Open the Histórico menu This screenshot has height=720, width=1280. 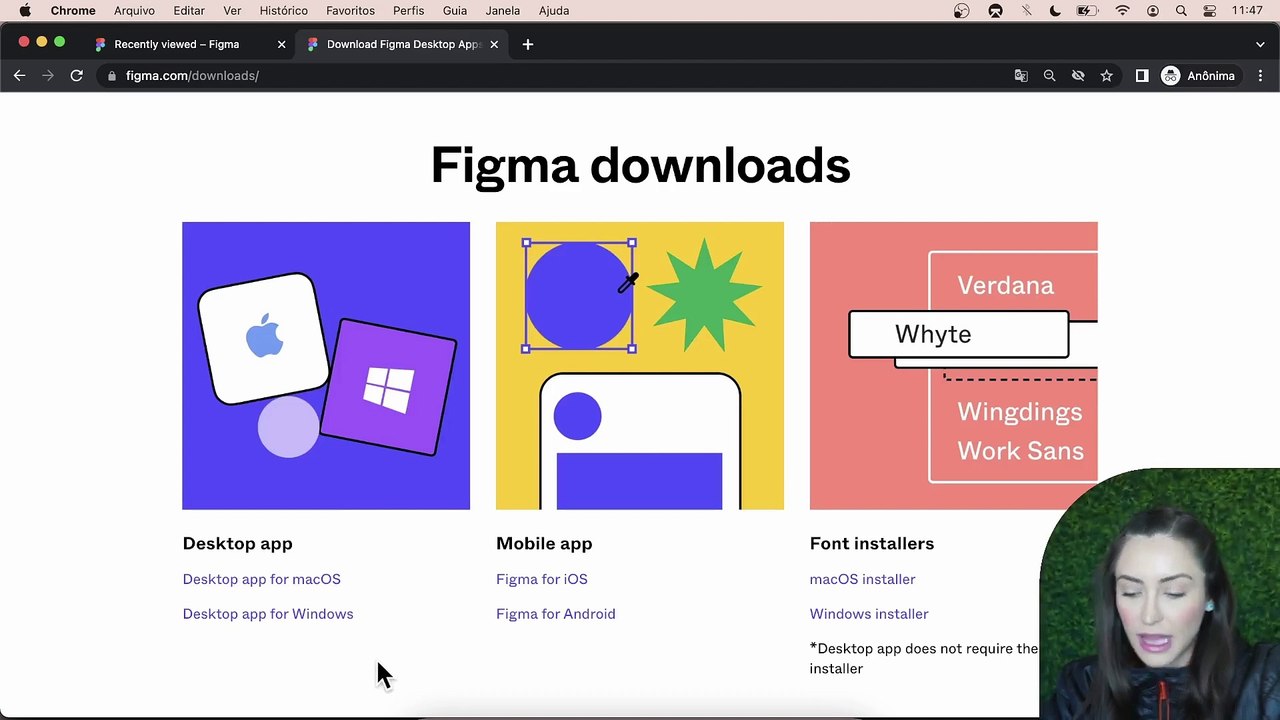click(284, 11)
